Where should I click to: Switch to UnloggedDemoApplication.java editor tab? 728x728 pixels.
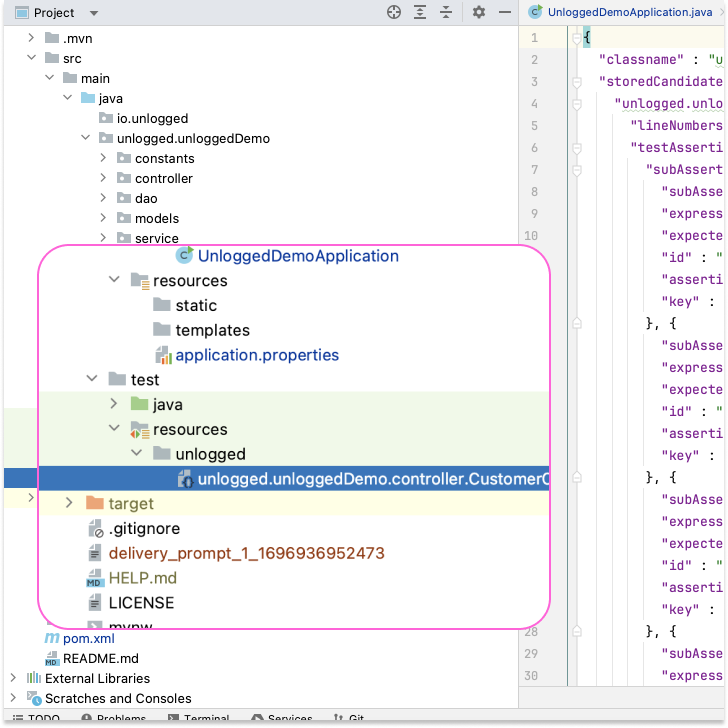(630, 12)
